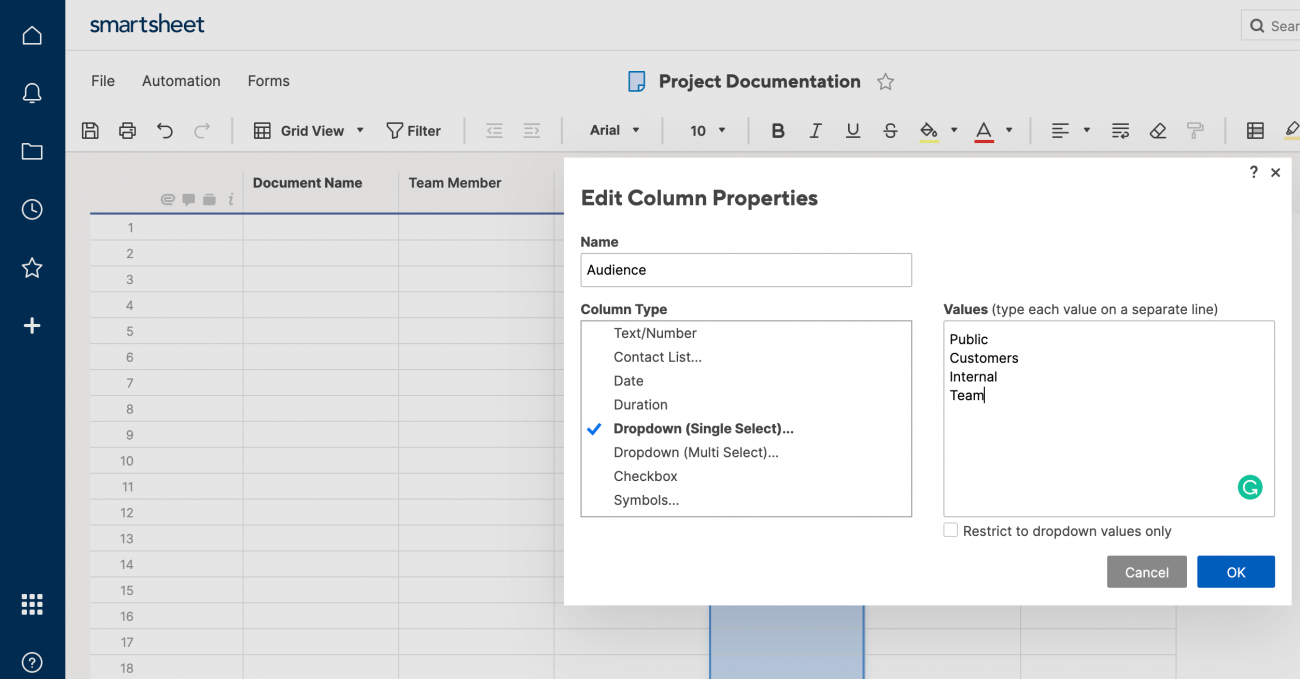This screenshot has height=679, width=1300.
Task: Open the Filter tool
Action: click(414, 130)
